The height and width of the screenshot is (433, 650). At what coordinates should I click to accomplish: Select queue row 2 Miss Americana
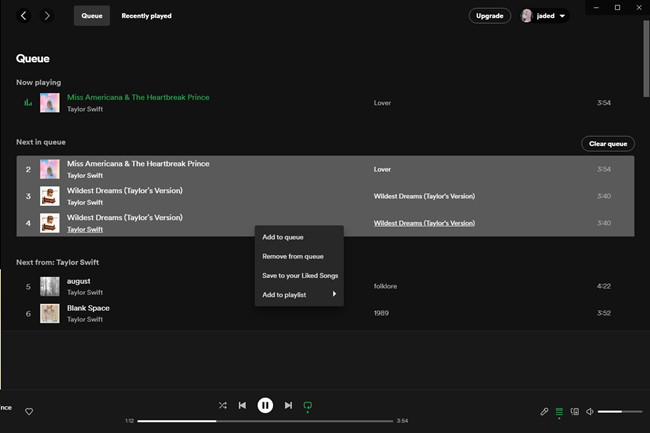[x=325, y=169]
